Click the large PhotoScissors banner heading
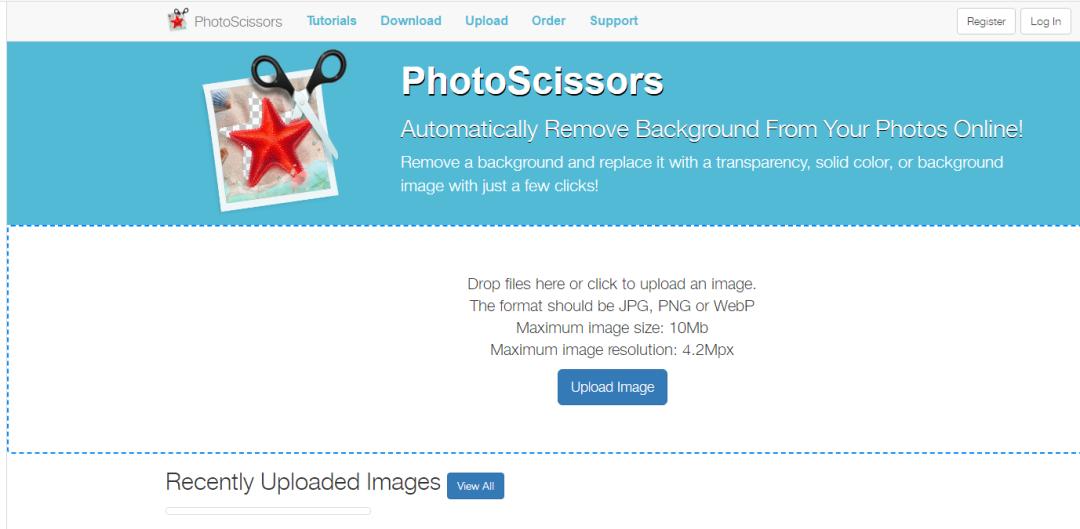The image size is (1080, 529). [x=532, y=81]
